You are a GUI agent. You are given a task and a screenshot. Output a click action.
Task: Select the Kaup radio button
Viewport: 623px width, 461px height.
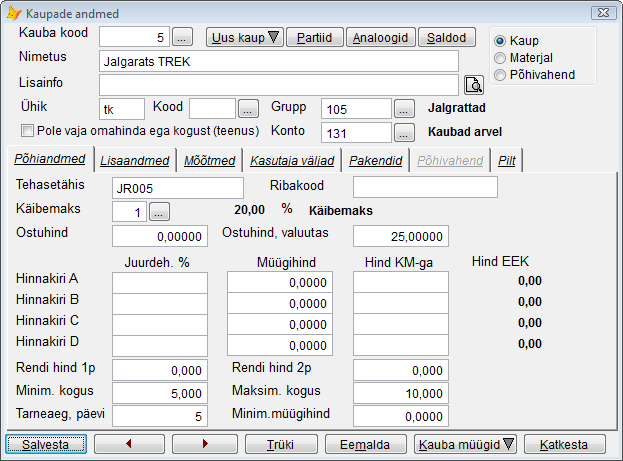pyautogui.click(x=500, y=41)
